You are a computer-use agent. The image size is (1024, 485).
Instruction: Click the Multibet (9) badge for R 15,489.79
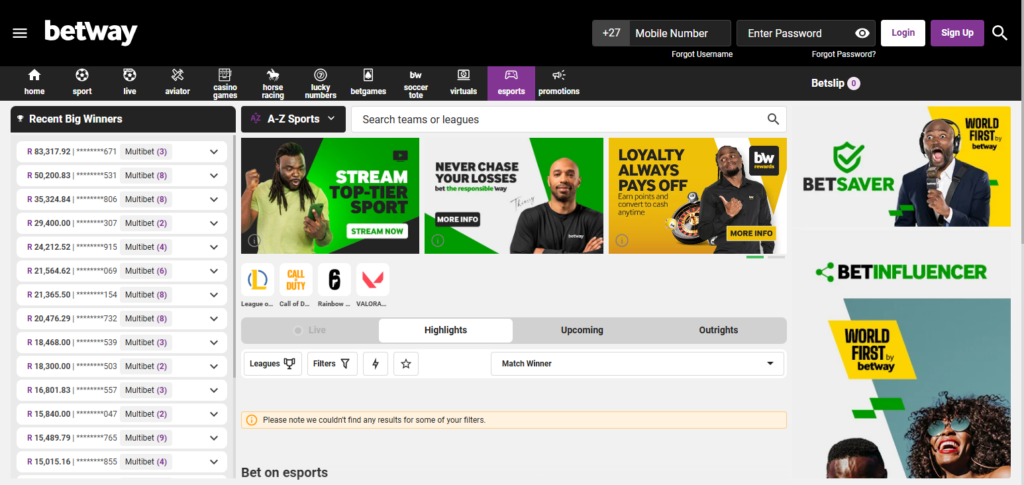(146, 438)
